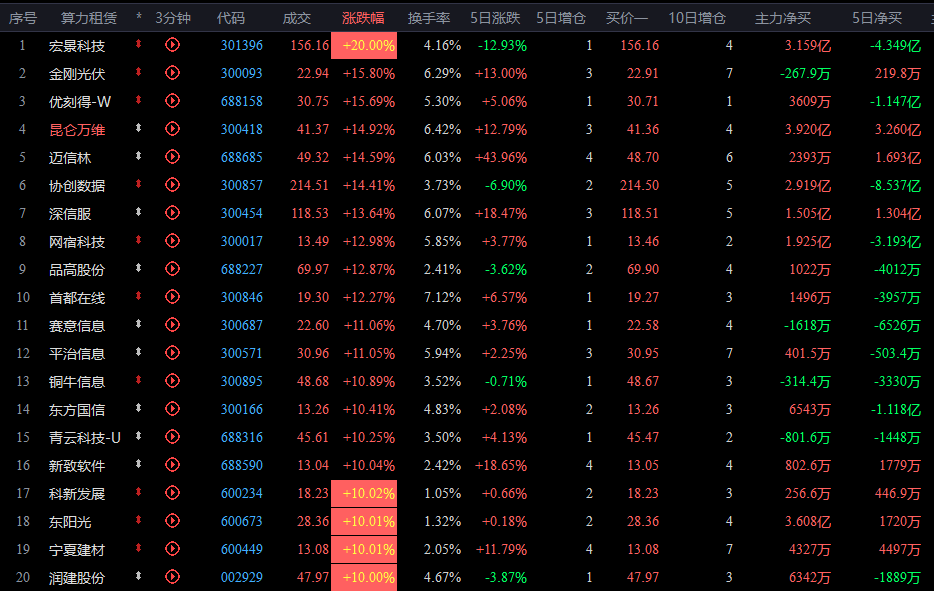934x591 pixels.
Task: Click the play icon in 新致软件 row
Action: pos(172,465)
